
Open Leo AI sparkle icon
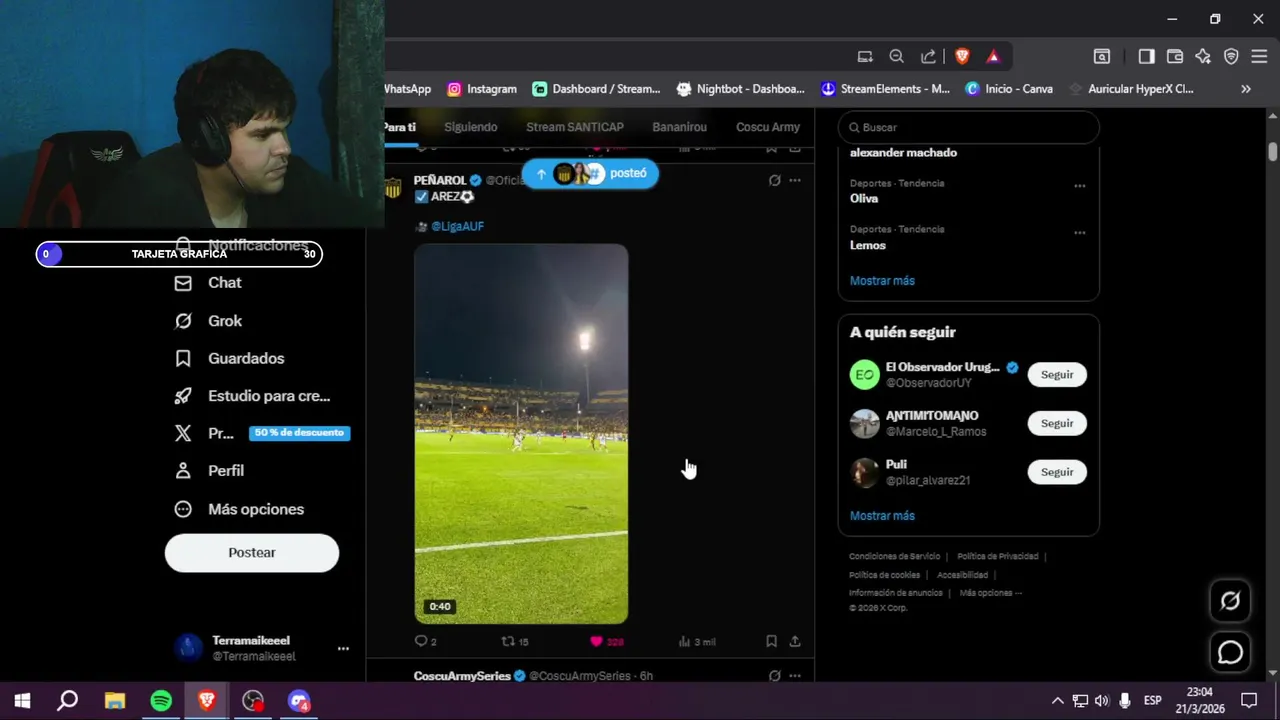click(x=1203, y=57)
